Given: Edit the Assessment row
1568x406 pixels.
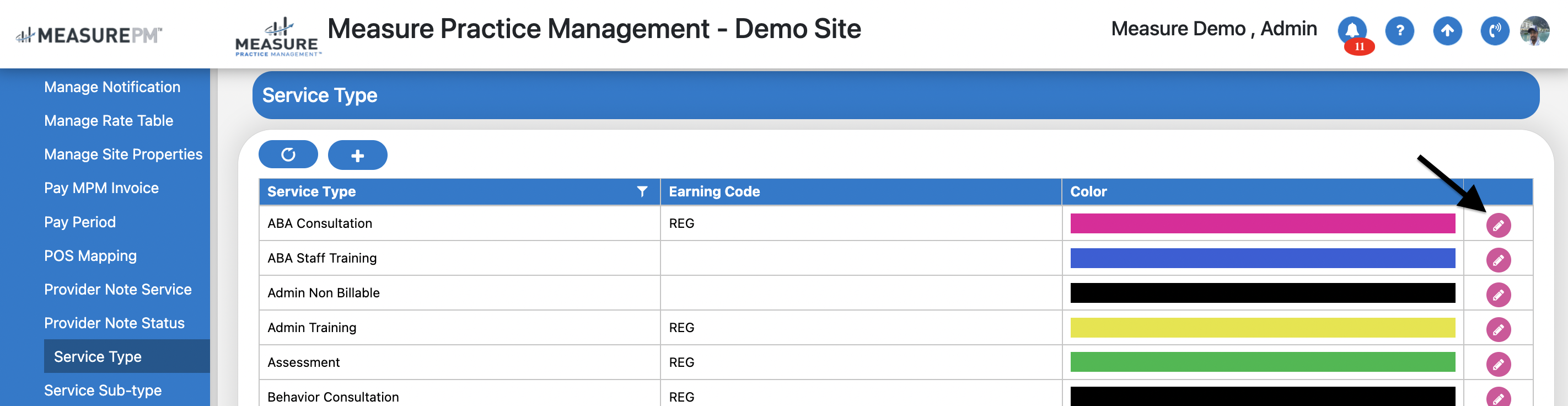Looking at the screenshot, I should 1498,364.
